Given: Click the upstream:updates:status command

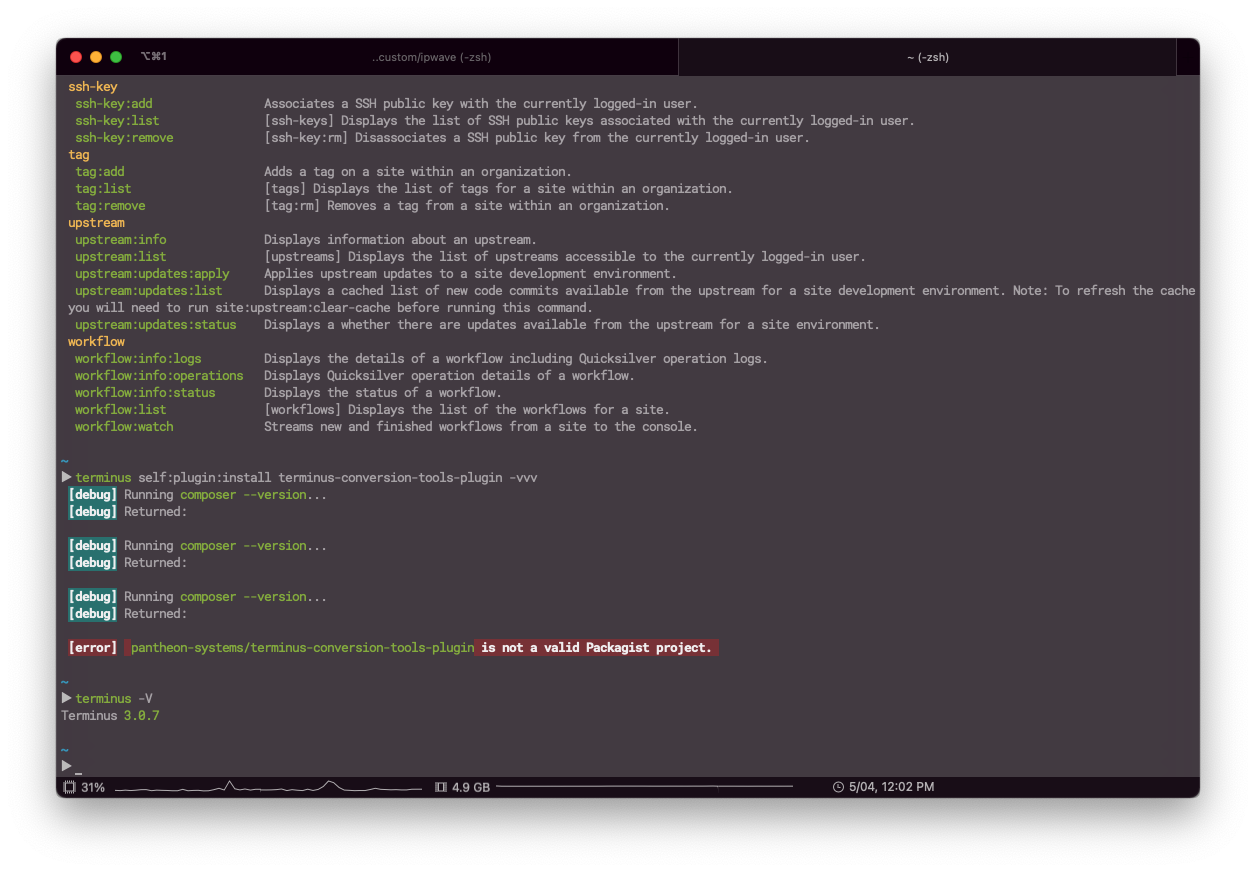Looking at the screenshot, I should pyautogui.click(x=156, y=325).
